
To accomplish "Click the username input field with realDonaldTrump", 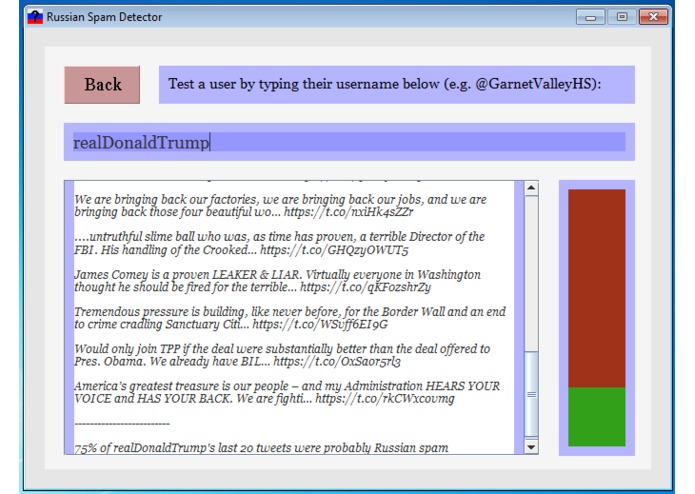I will [349, 142].
